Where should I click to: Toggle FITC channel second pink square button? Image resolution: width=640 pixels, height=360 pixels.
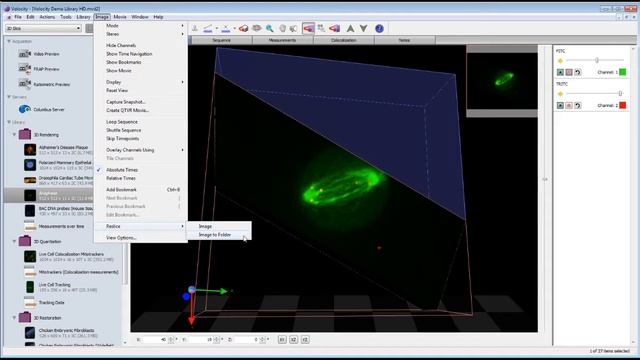569,72
